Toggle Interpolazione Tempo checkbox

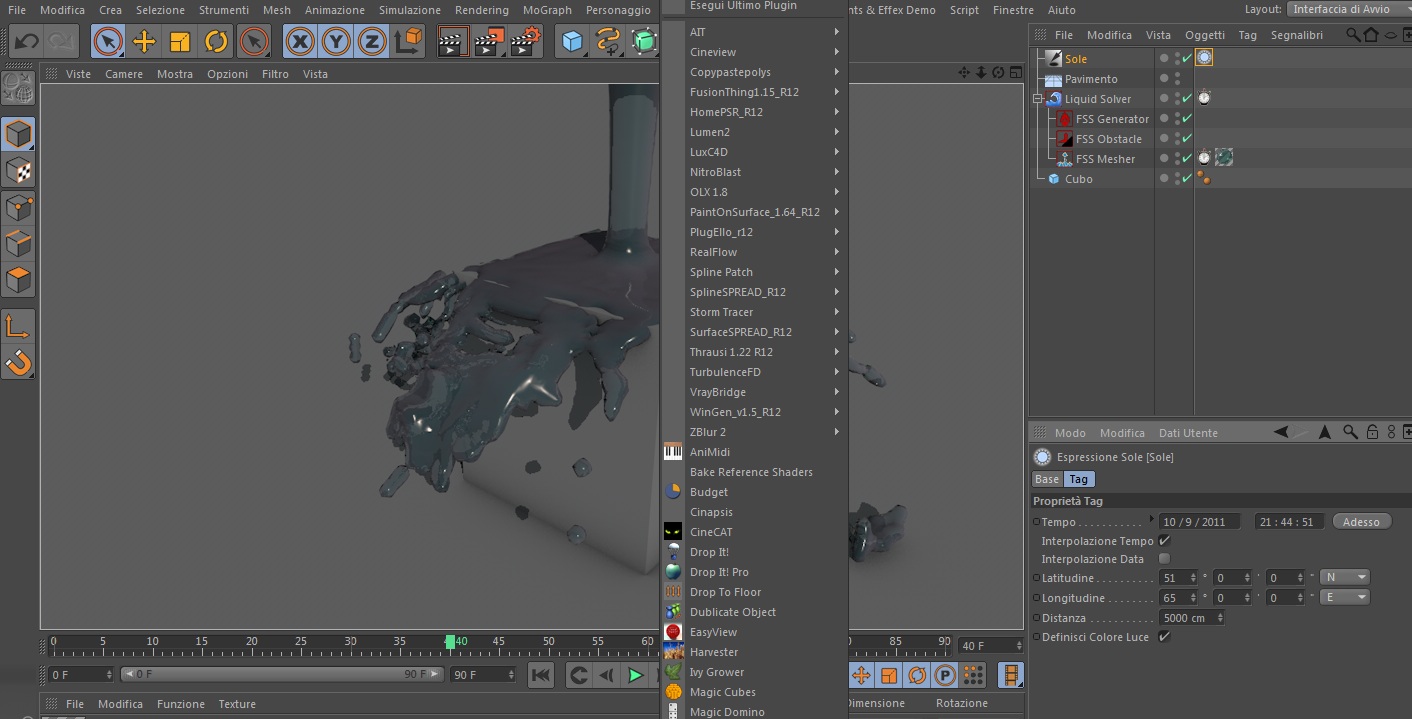(1164, 540)
